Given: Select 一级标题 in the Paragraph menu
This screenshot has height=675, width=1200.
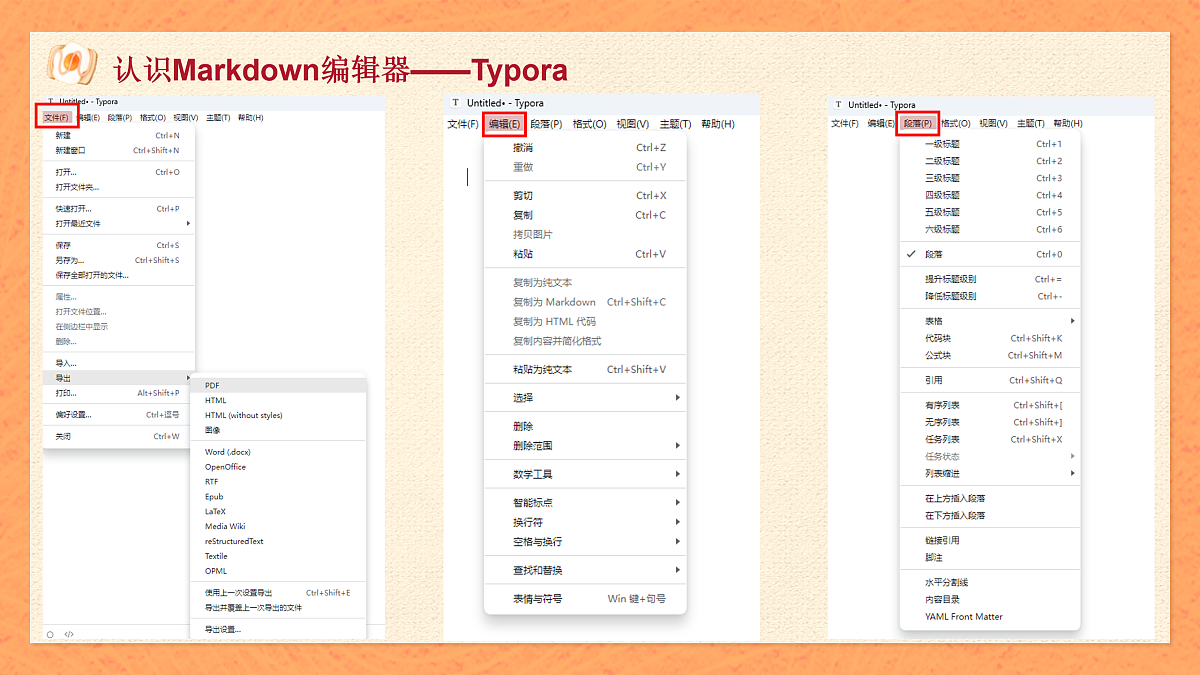Looking at the screenshot, I should tap(992, 144).
